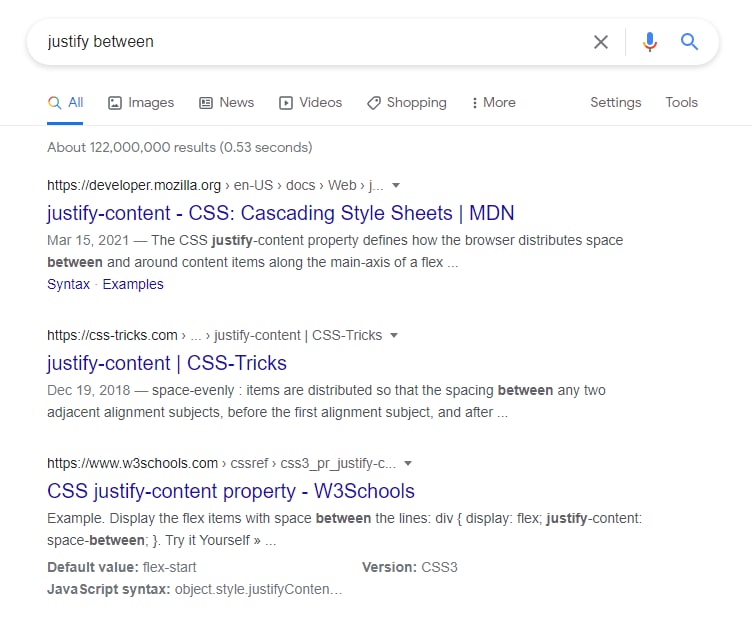Open the MDN justify-content result
752x618 pixels.
coord(280,213)
